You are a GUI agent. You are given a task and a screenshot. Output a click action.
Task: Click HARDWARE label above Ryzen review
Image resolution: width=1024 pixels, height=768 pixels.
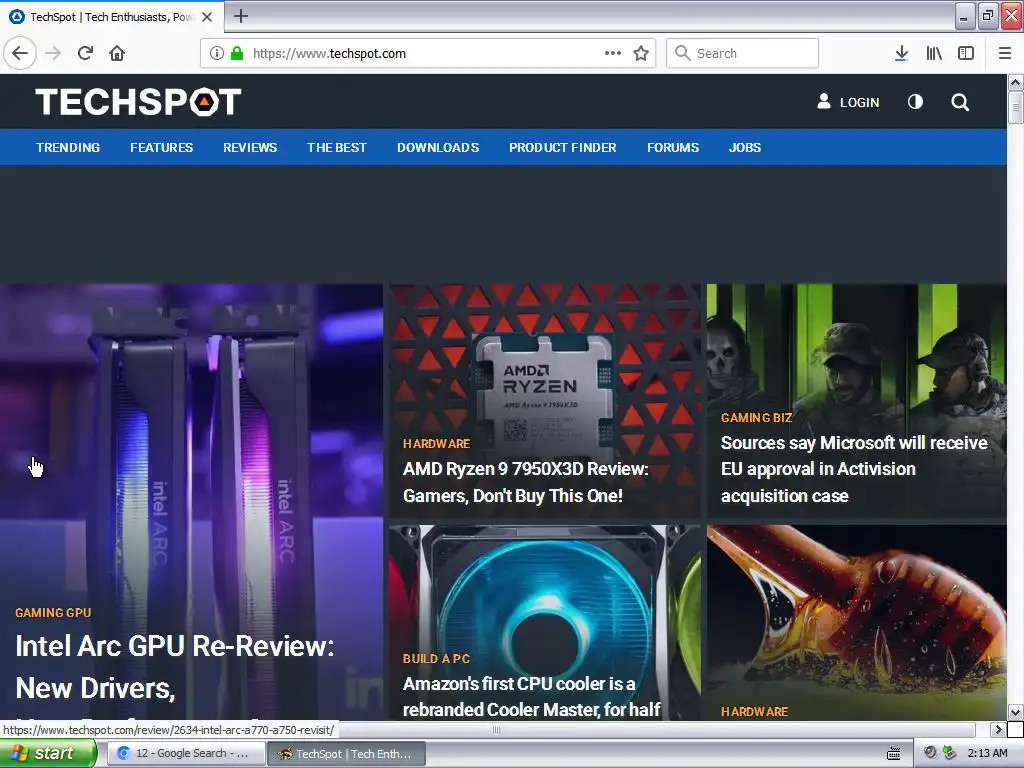[436, 443]
